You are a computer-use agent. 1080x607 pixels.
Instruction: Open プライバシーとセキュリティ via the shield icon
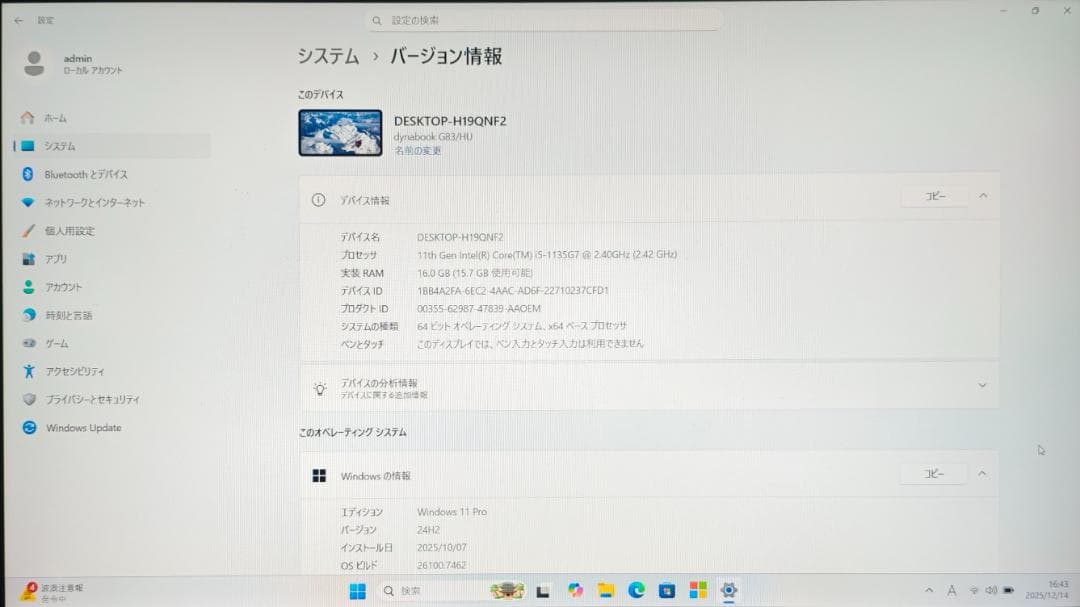click(30, 399)
